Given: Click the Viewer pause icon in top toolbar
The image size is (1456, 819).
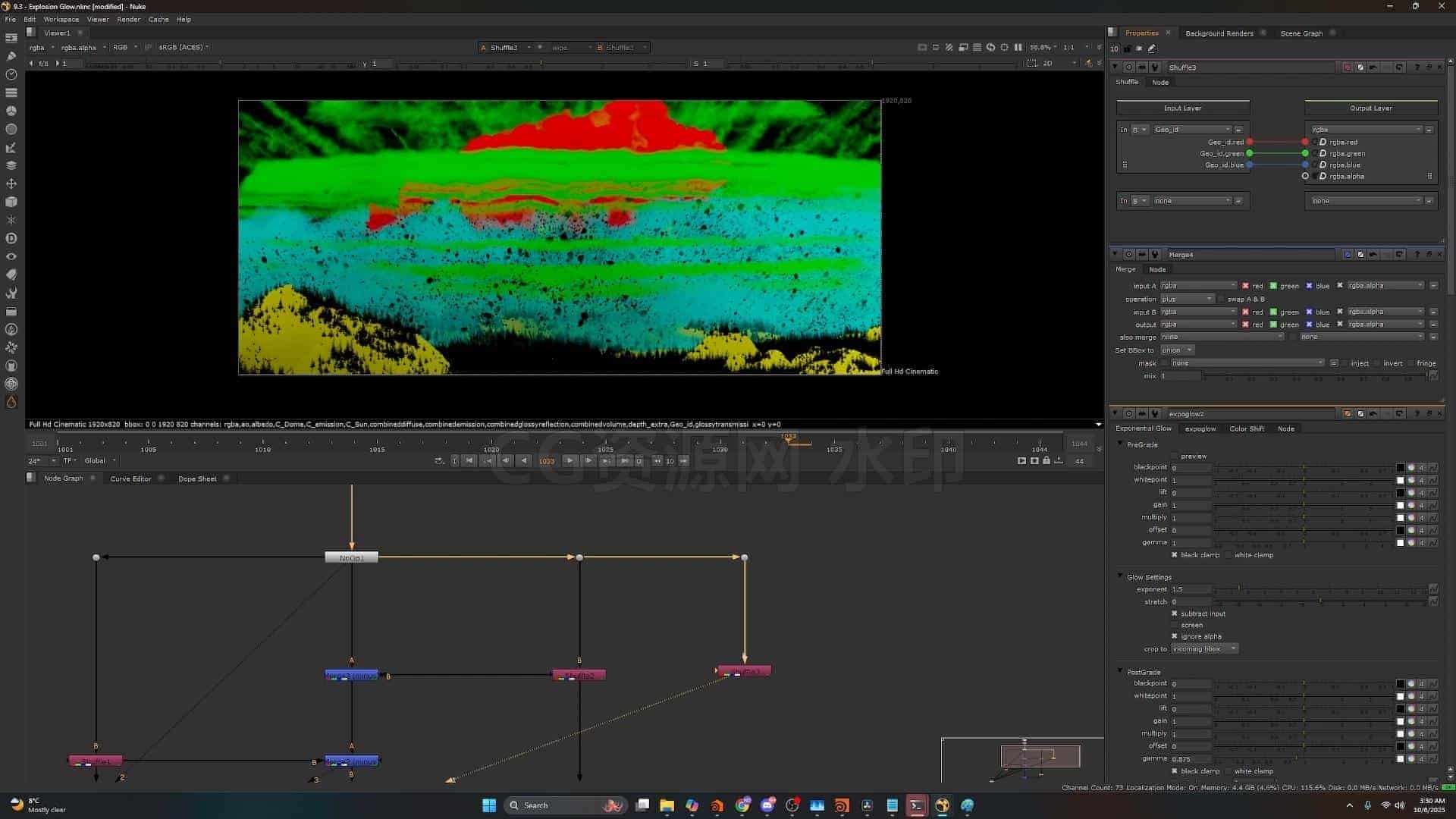Looking at the screenshot, I should (1018, 47).
